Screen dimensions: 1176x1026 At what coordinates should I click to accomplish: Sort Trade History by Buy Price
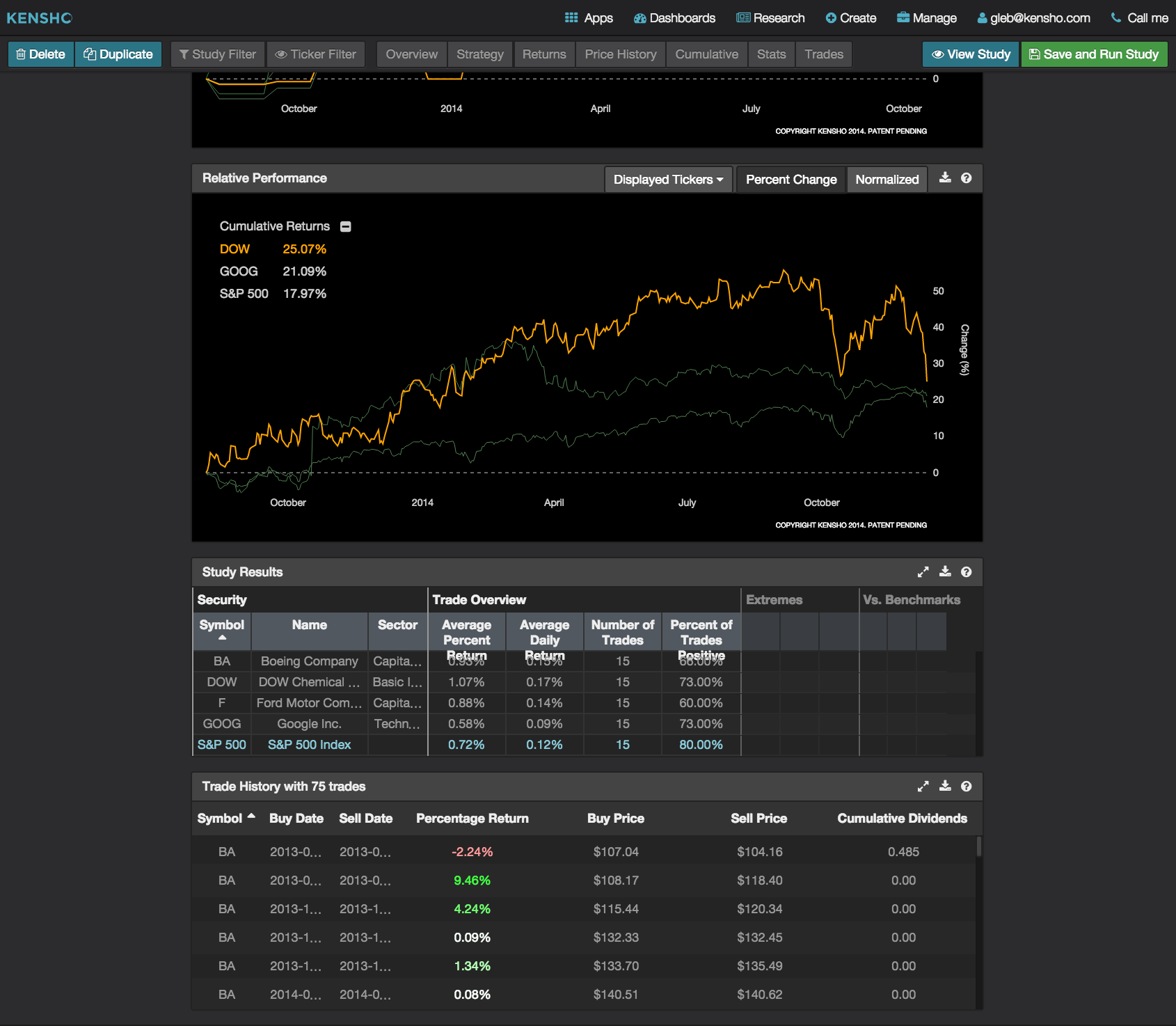(x=616, y=819)
